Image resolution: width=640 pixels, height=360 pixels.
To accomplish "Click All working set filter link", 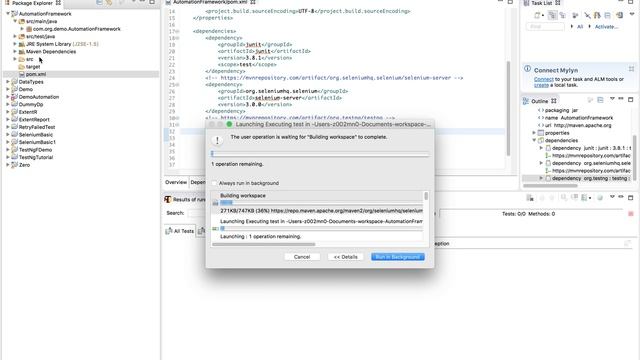I will [580, 27].
